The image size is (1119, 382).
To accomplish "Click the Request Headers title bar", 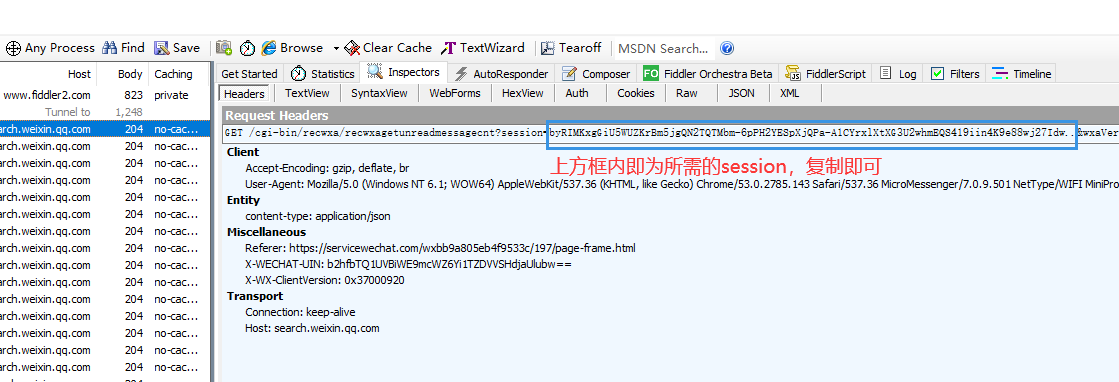I will pos(670,116).
